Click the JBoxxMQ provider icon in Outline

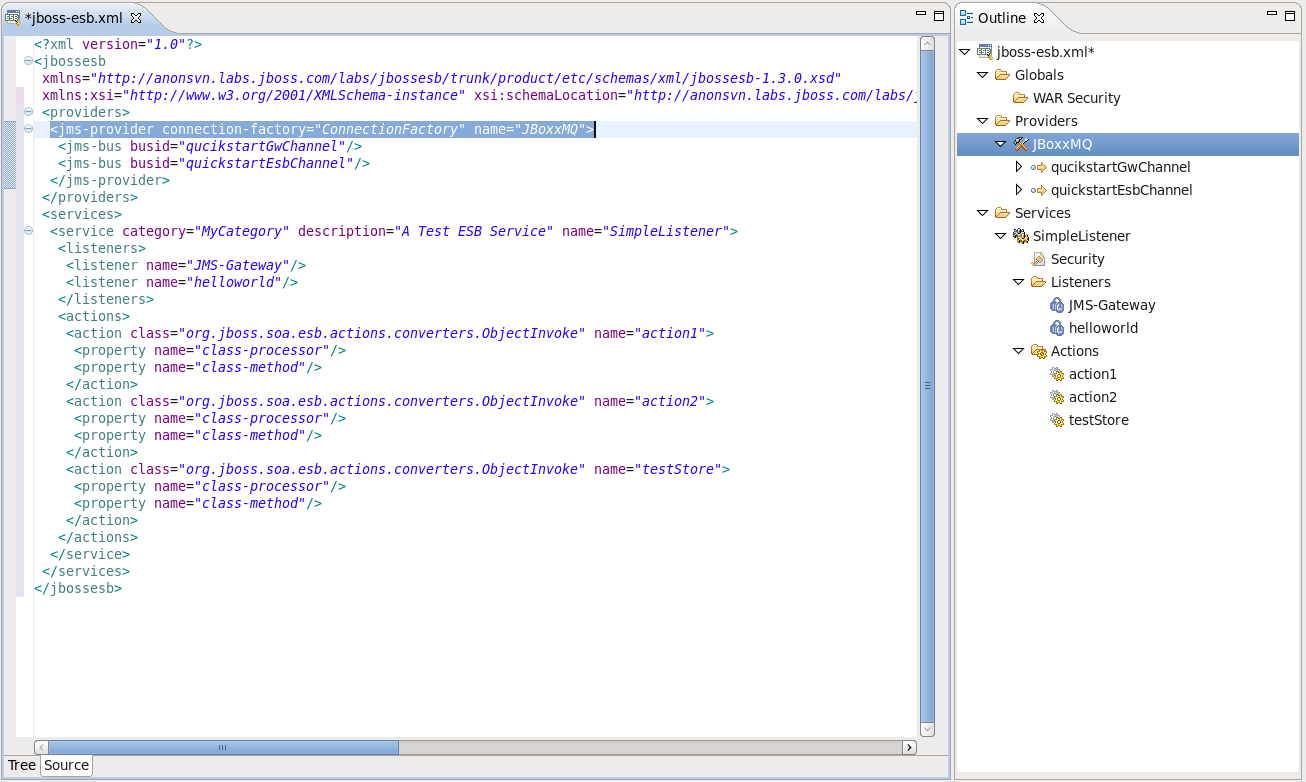pyautogui.click(x=1021, y=144)
